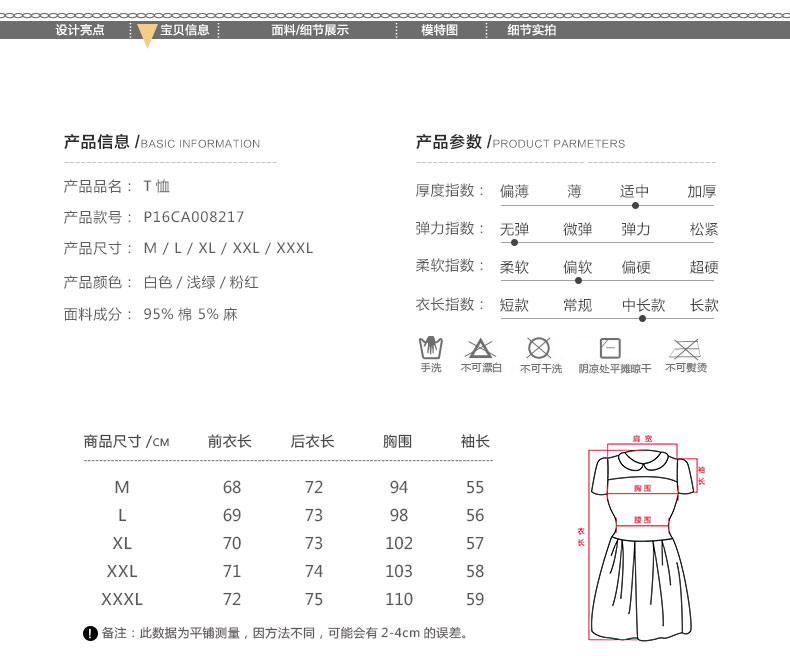This screenshot has height=656, width=790.
Task: Click the 偏薄 thickness label
Action: pyautogui.click(x=514, y=191)
